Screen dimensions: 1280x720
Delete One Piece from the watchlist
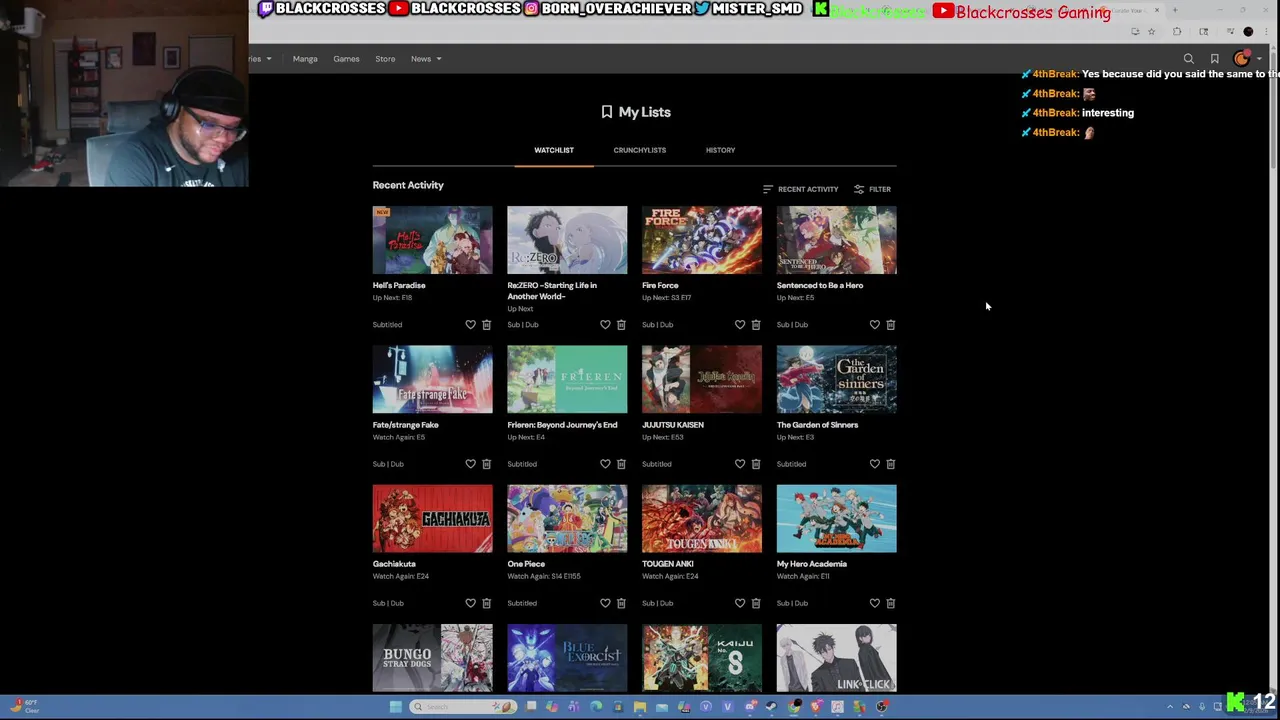pyautogui.click(x=621, y=603)
